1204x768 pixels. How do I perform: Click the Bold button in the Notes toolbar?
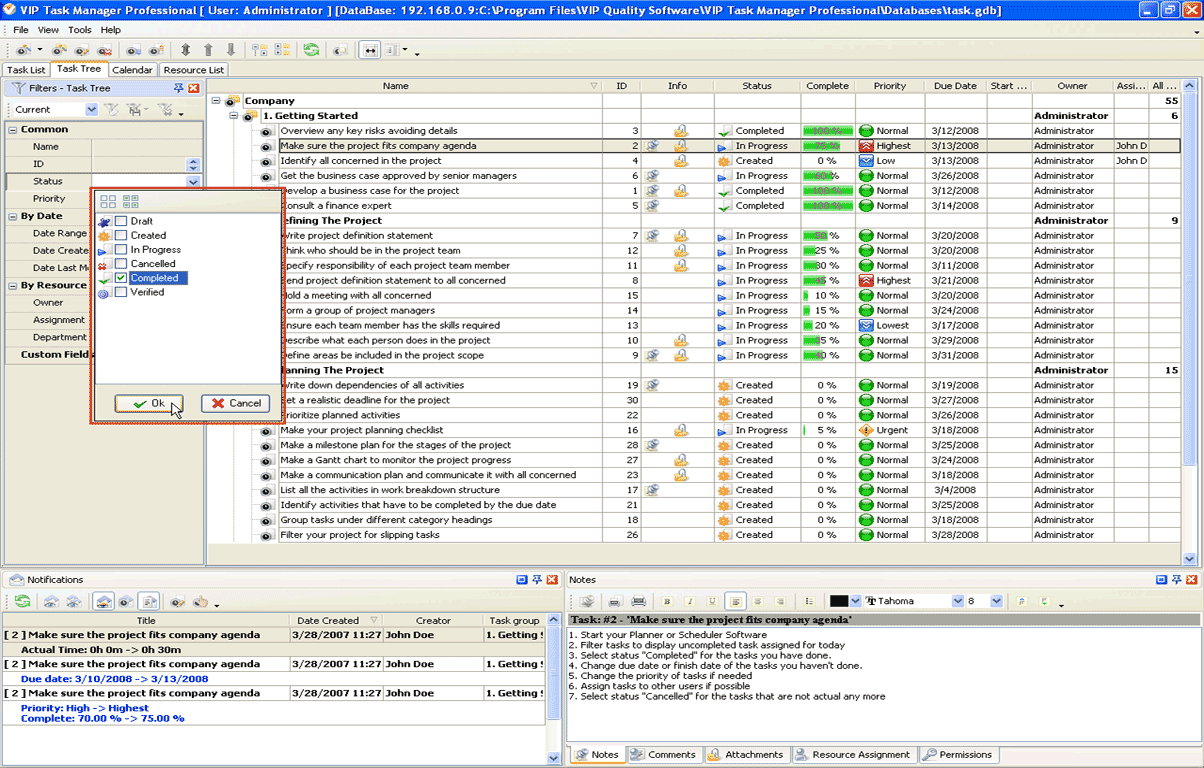click(665, 601)
